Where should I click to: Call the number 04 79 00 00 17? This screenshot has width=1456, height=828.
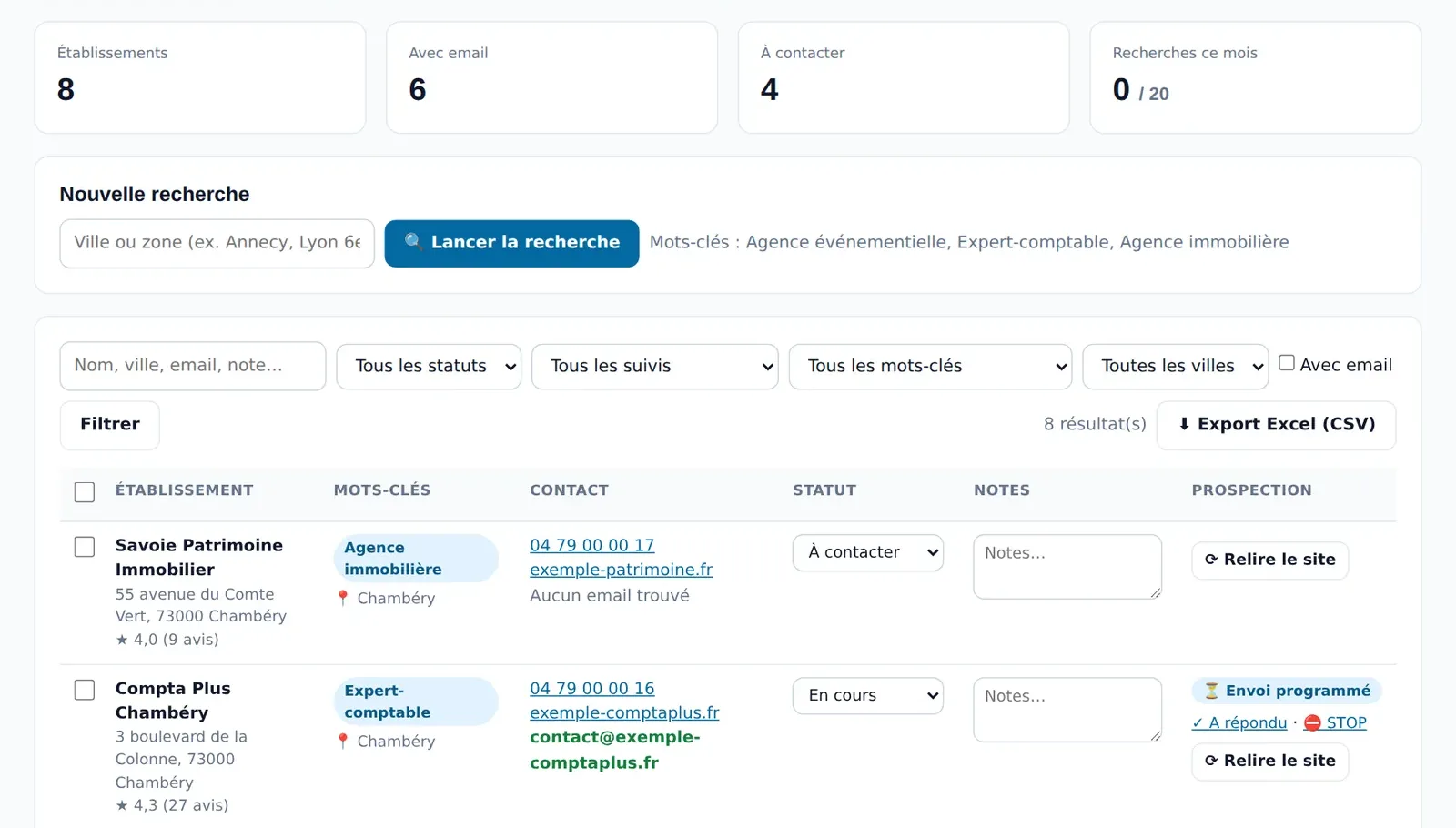point(592,545)
